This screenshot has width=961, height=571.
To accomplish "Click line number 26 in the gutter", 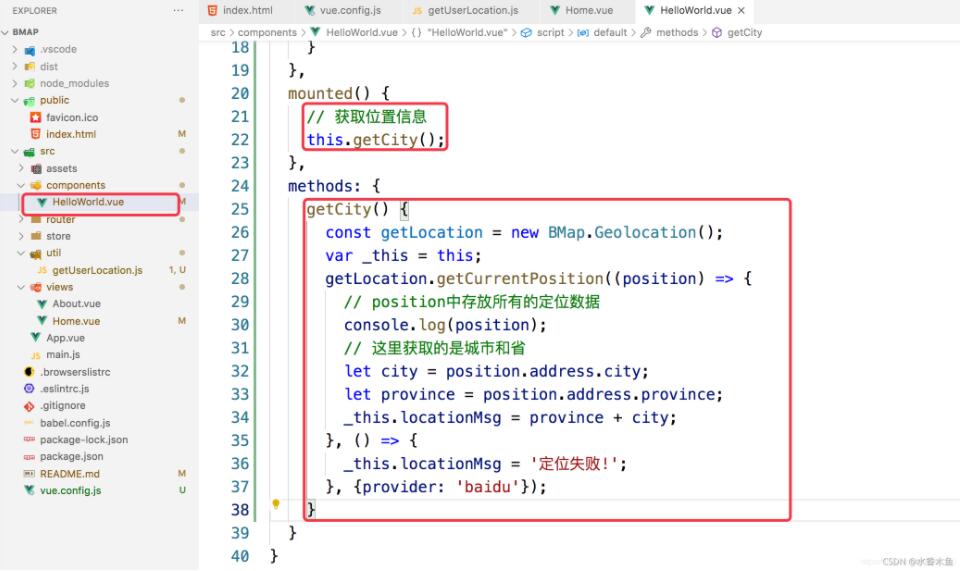I will pos(240,233).
